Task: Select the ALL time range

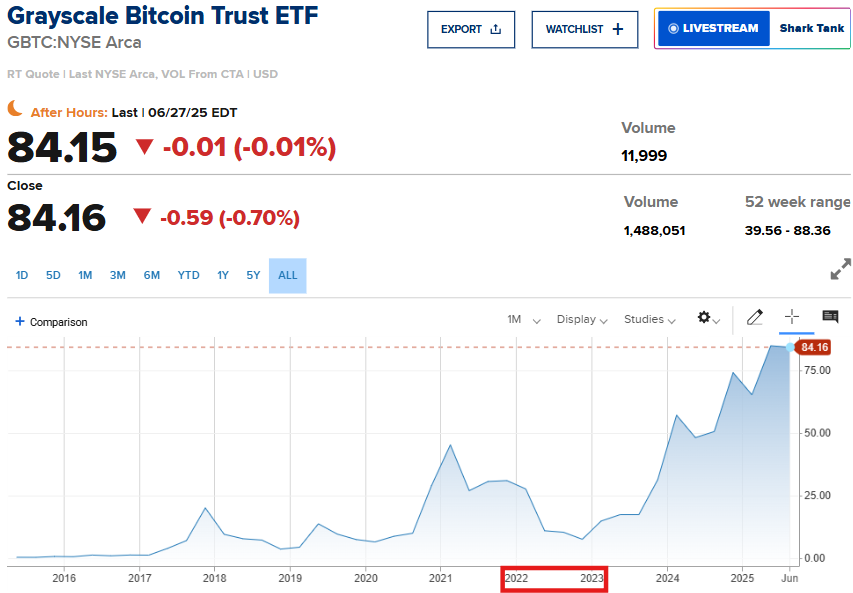Action: click(288, 275)
